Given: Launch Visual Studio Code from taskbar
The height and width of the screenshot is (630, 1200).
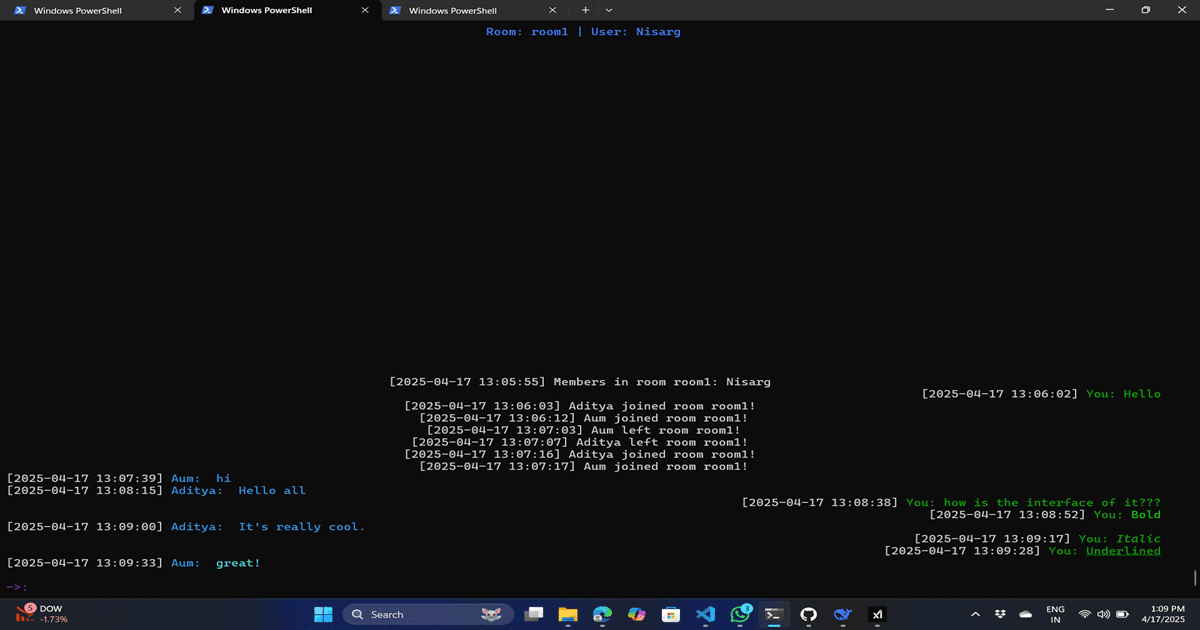Looking at the screenshot, I should point(705,614).
